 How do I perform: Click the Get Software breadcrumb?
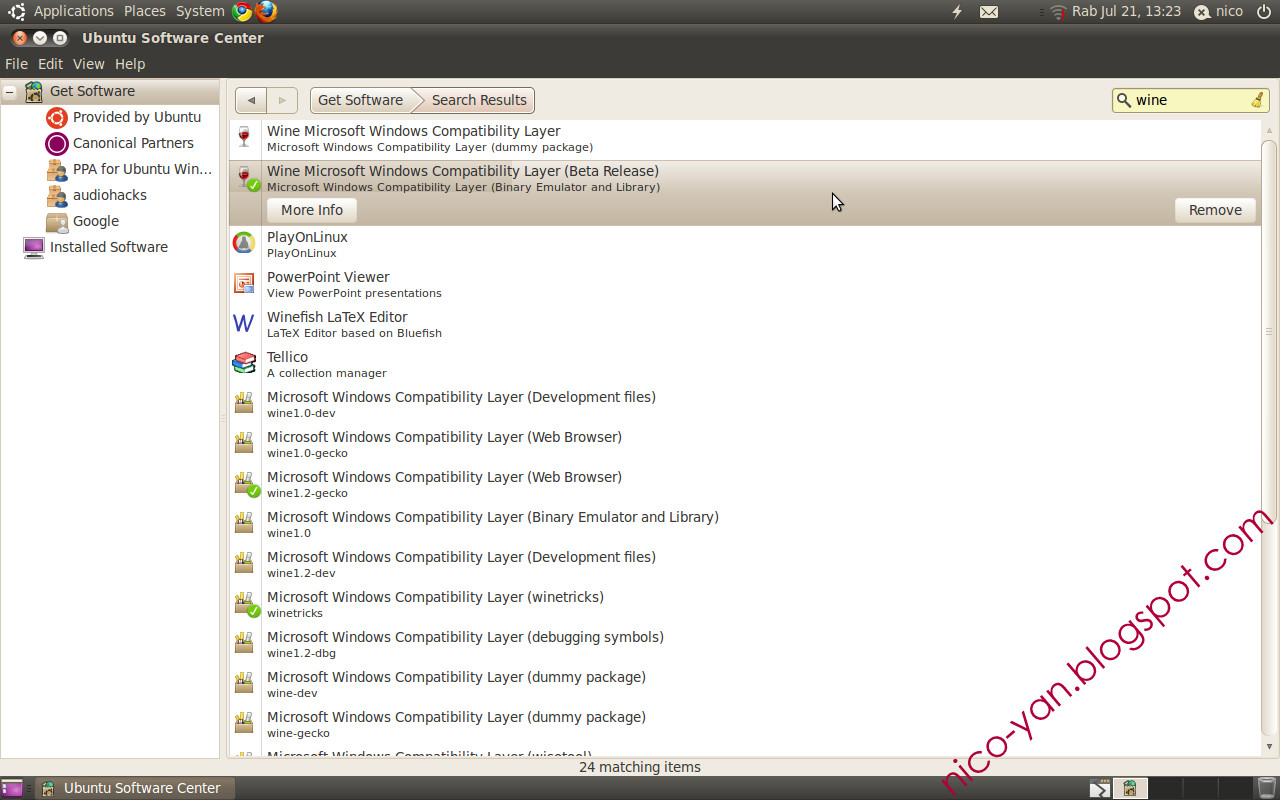(360, 100)
